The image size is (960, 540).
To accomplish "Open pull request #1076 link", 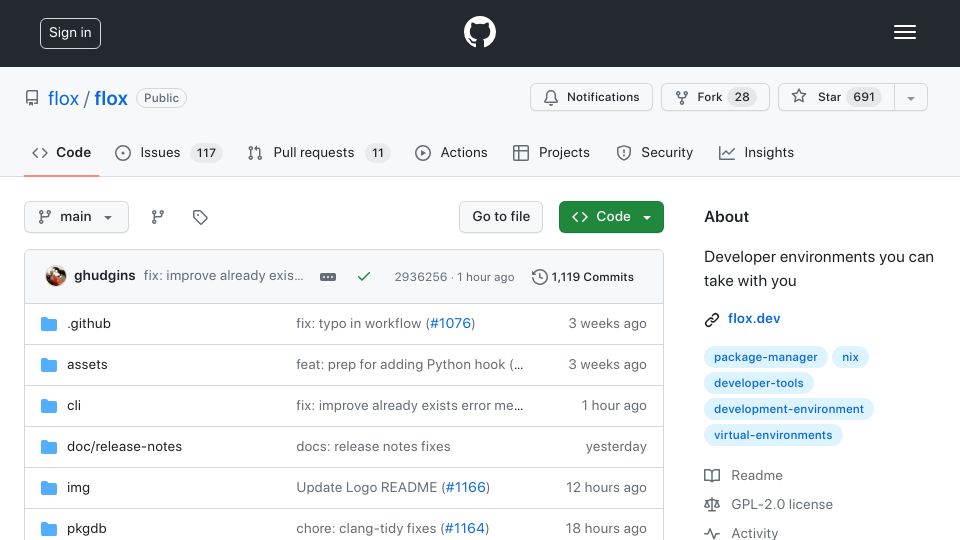I will [x=451, y=323].
